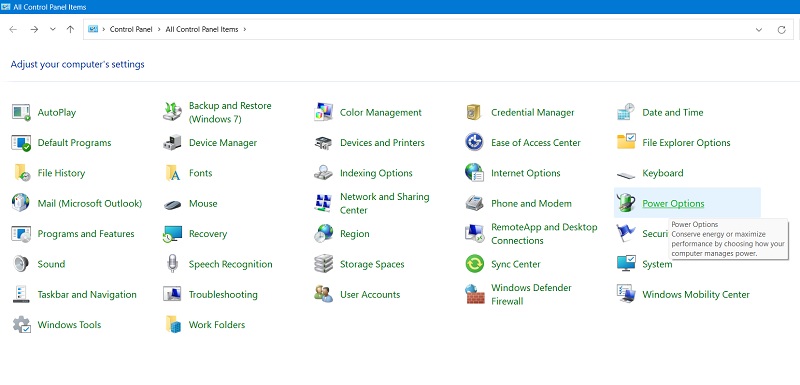Go forward using the forward arrow
Screen dimensions: 800x385
tap(34, 30)
